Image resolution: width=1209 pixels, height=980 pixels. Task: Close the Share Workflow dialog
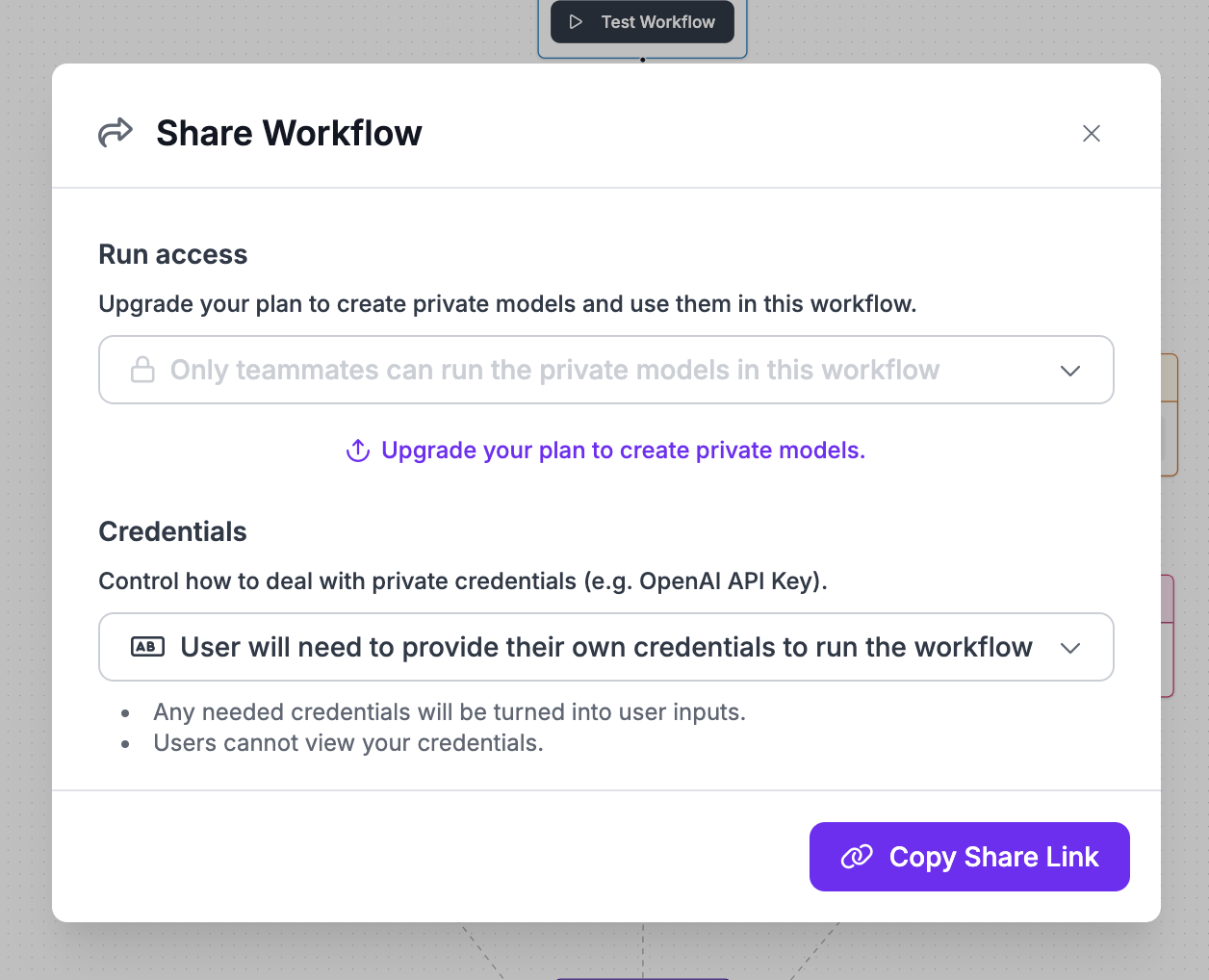click(1091, 134)
